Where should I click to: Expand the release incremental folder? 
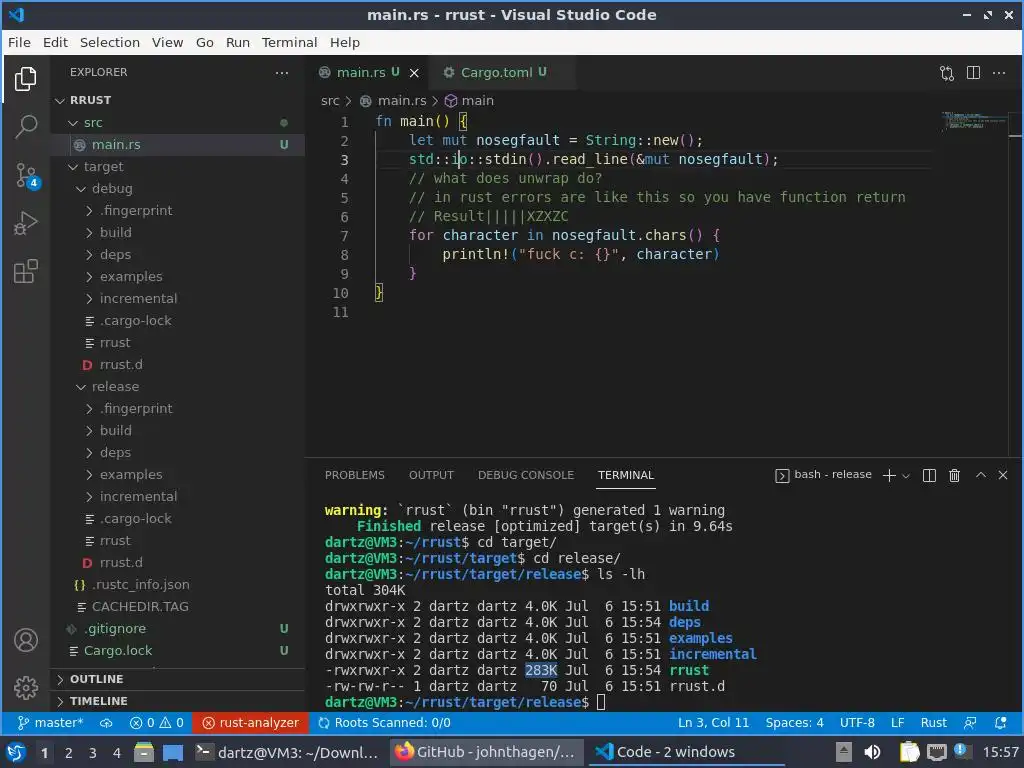178,496
